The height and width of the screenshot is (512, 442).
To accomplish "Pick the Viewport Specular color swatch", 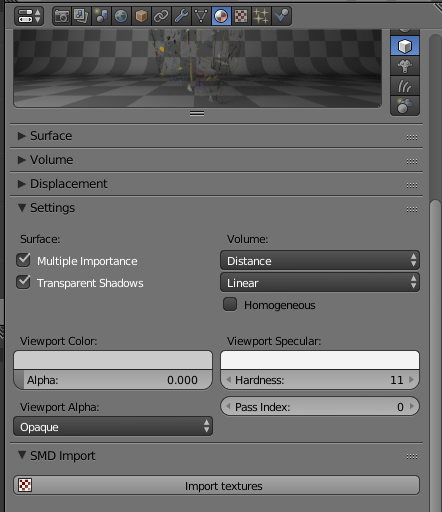I will [320, 360].
